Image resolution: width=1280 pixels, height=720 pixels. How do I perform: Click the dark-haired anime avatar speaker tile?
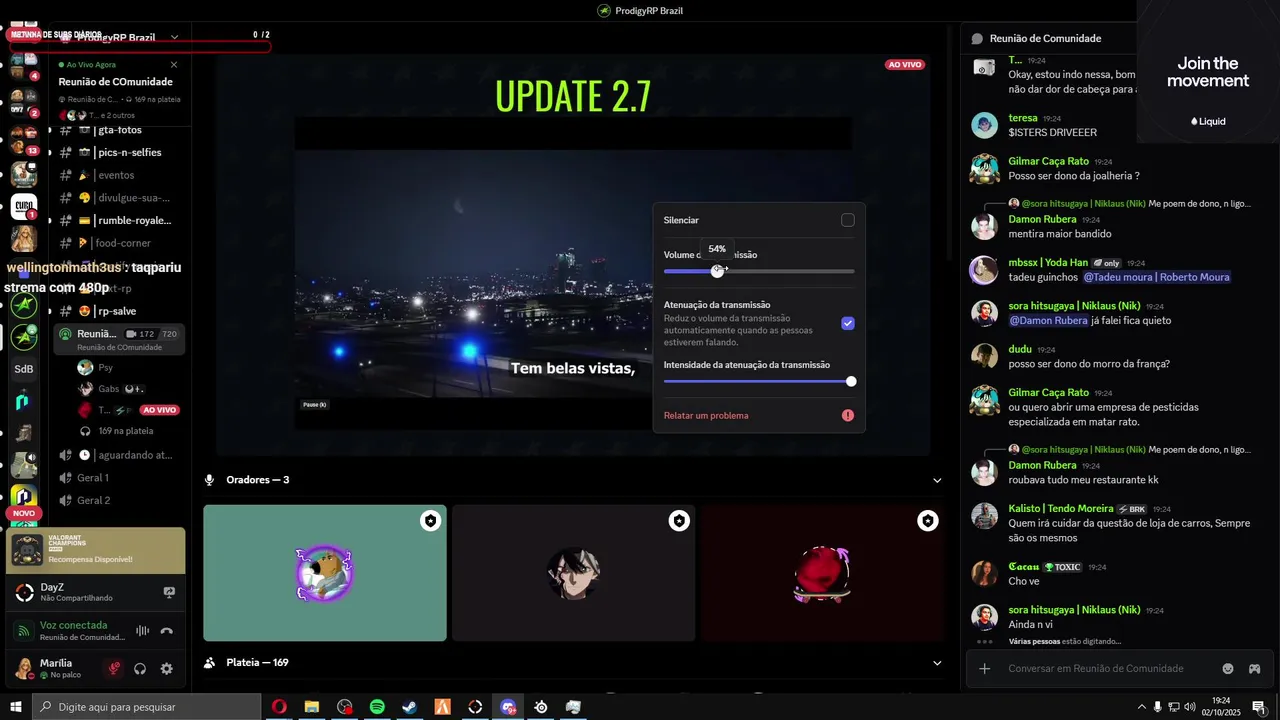tap(574, 573)
